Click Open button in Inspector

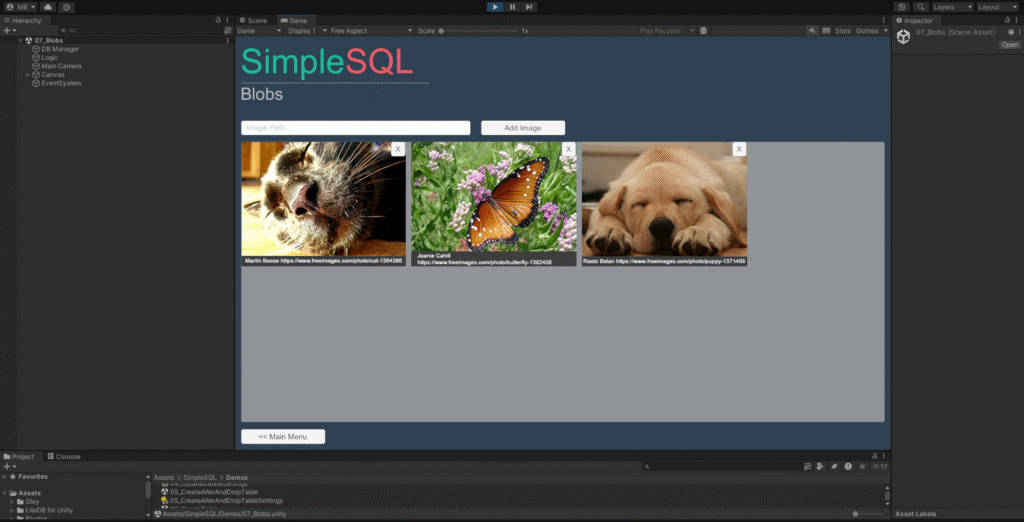pos(1010,45)
